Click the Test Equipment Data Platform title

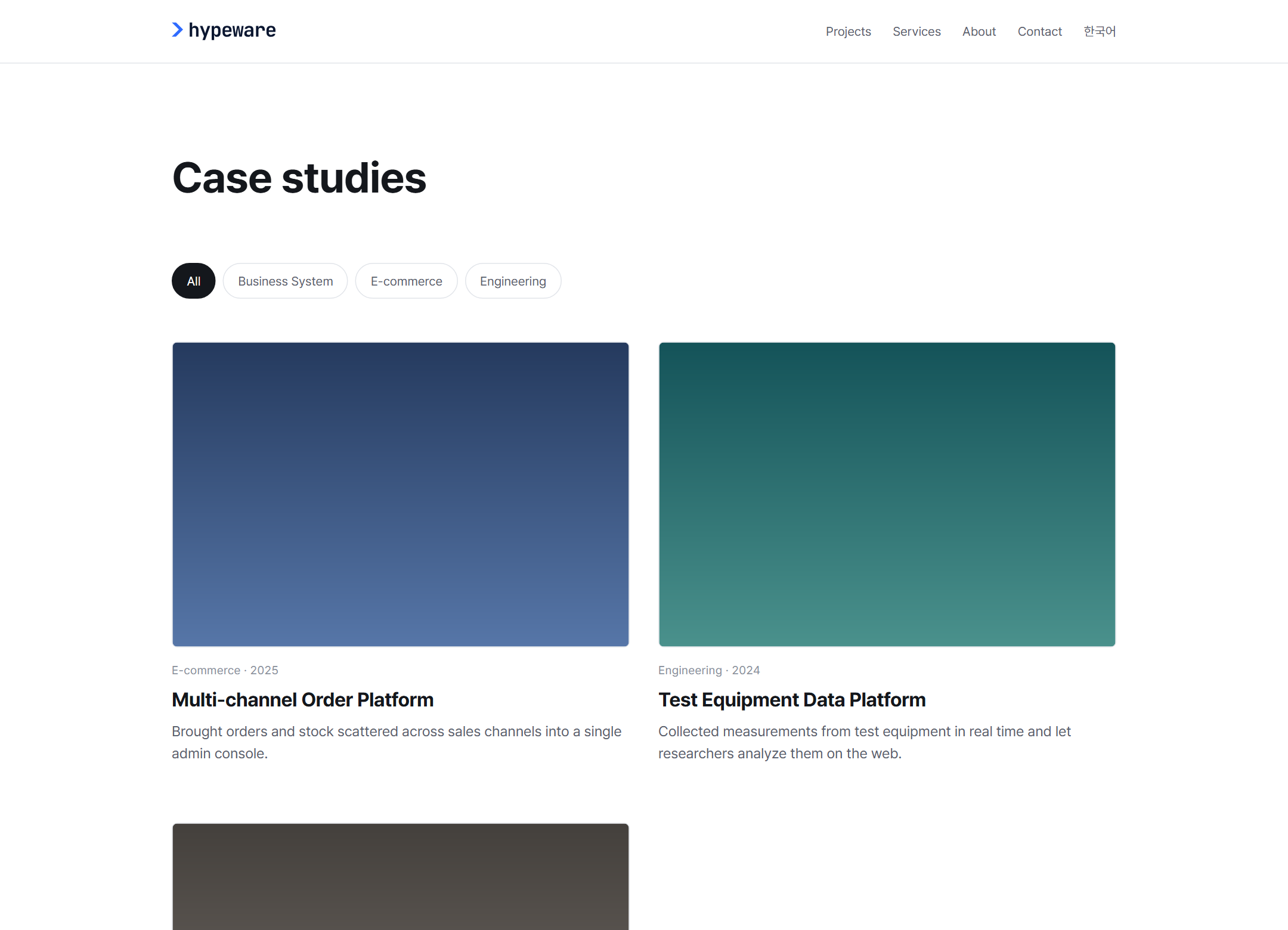pyautogui.click(x=792, y=700)
